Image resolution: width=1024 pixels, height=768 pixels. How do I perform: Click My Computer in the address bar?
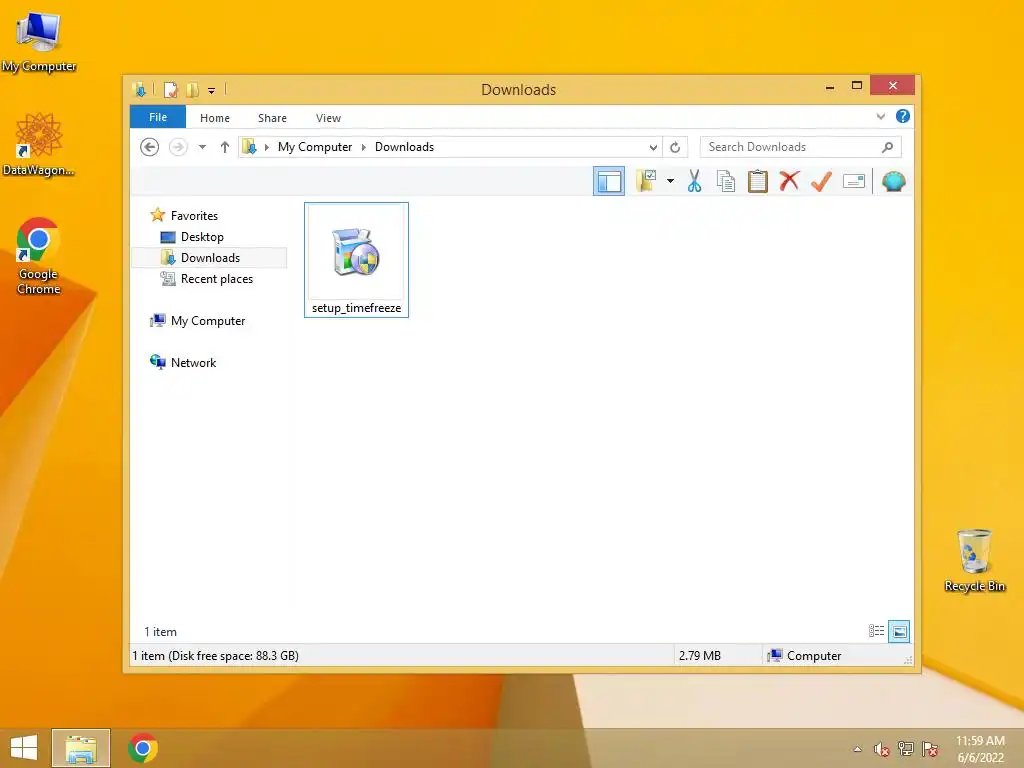pyautogui.click(x=315, y=147)
